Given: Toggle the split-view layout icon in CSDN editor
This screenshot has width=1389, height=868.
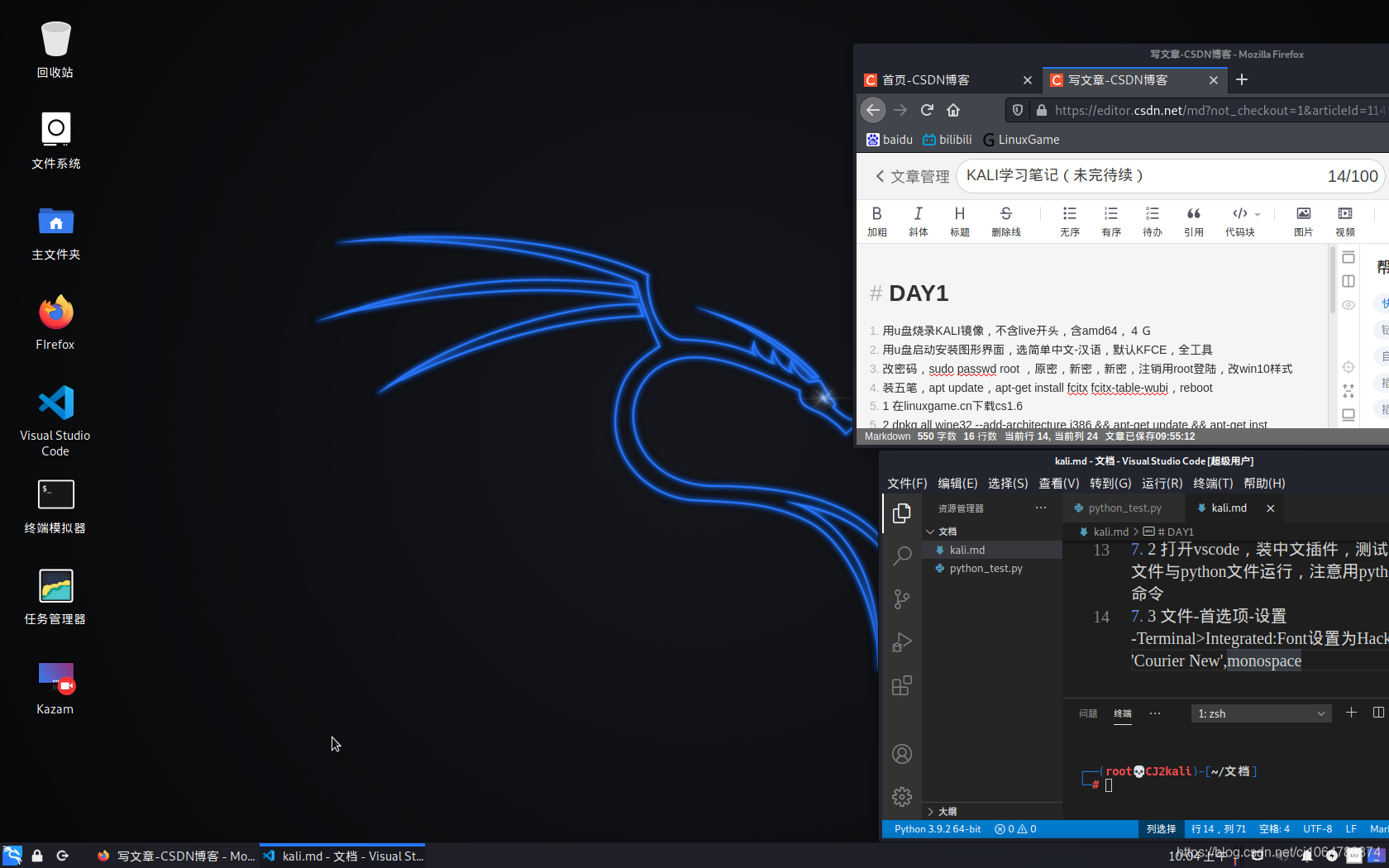Looking at the screenshot, I should (1348, 281).
